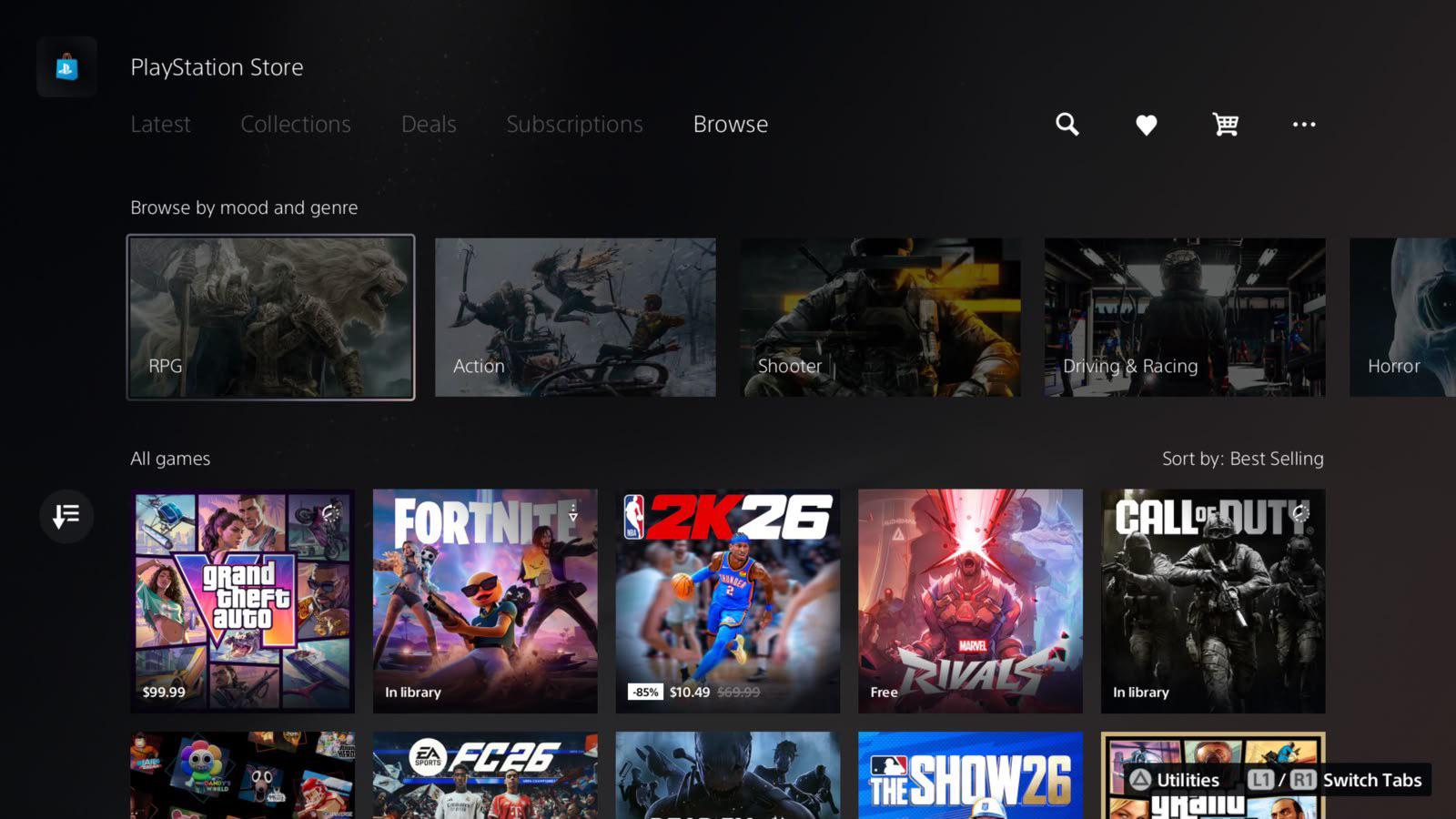Screen dimensions: 1456x819
Task: Select the Browse tab
Action: pos(731,124)
